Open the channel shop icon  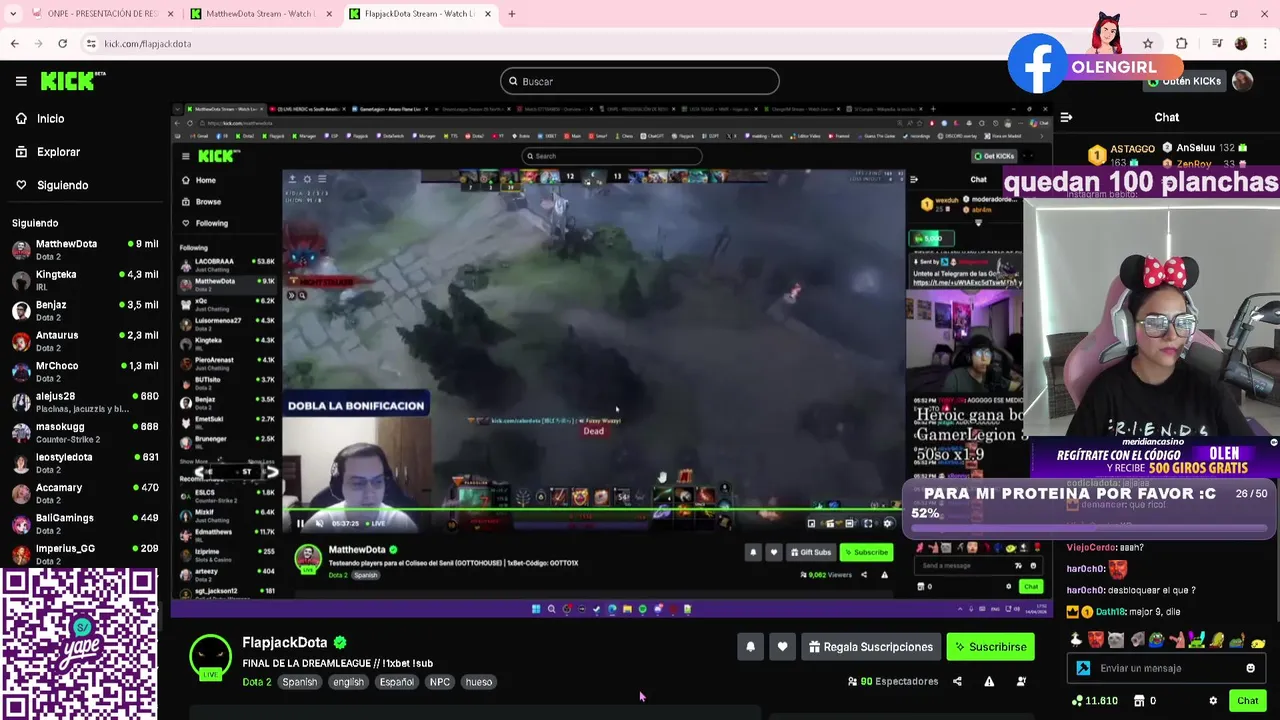tap(1138, 701)
